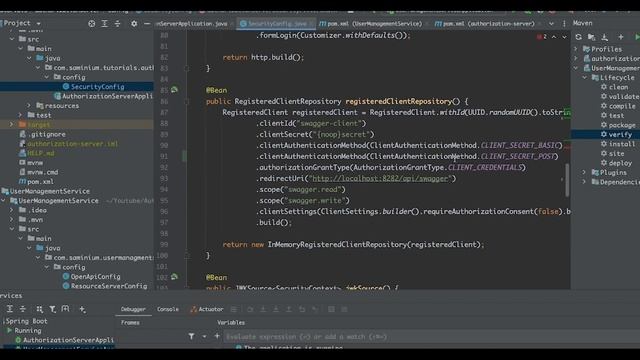Image resolution: width=640 pixels, height=360 pixels.
Task: Switch to Console tab in Services
Action: [168, 309]
